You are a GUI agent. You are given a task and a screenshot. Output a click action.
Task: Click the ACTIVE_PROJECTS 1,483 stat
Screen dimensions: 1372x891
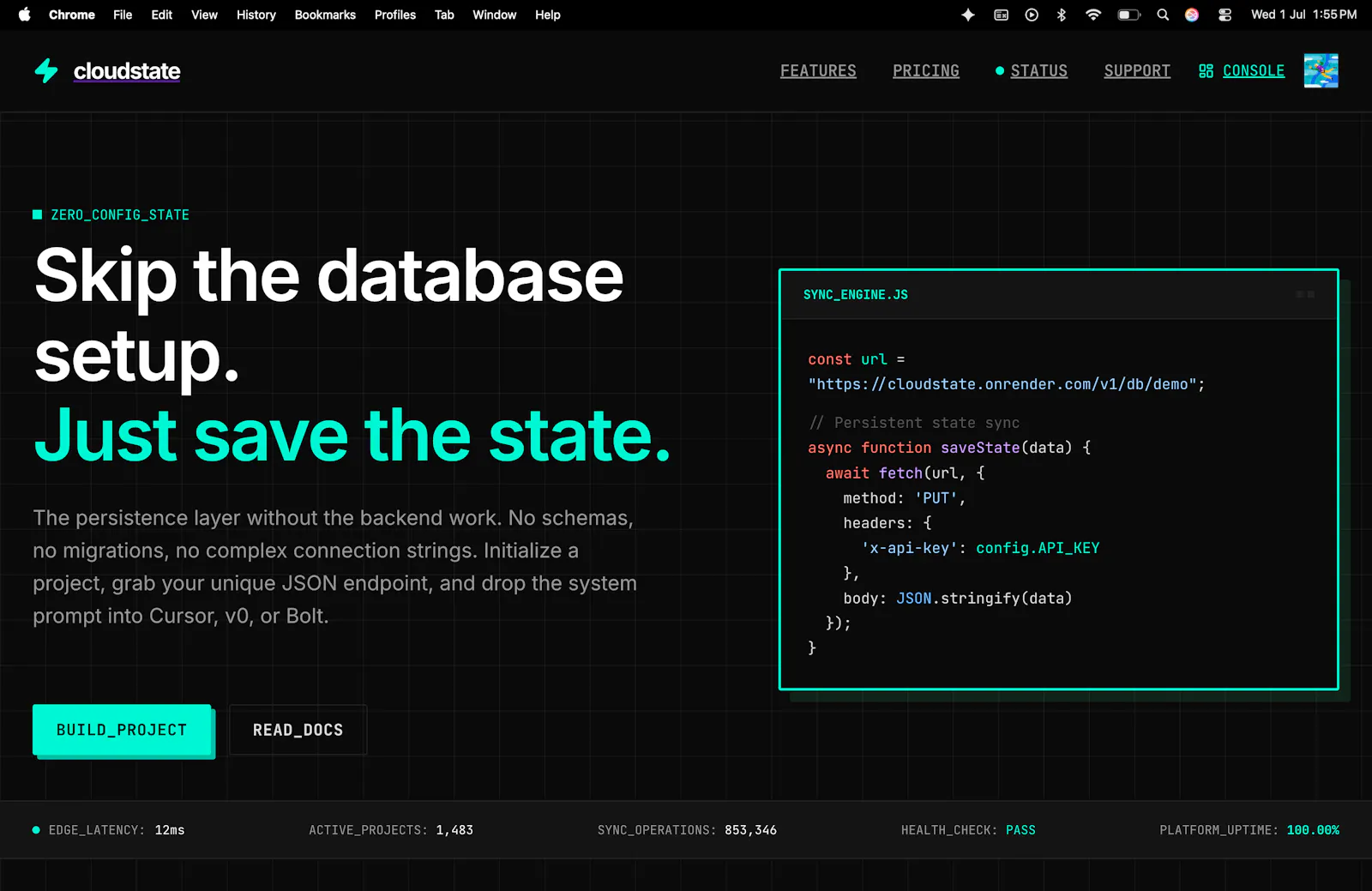coord(391,830)
